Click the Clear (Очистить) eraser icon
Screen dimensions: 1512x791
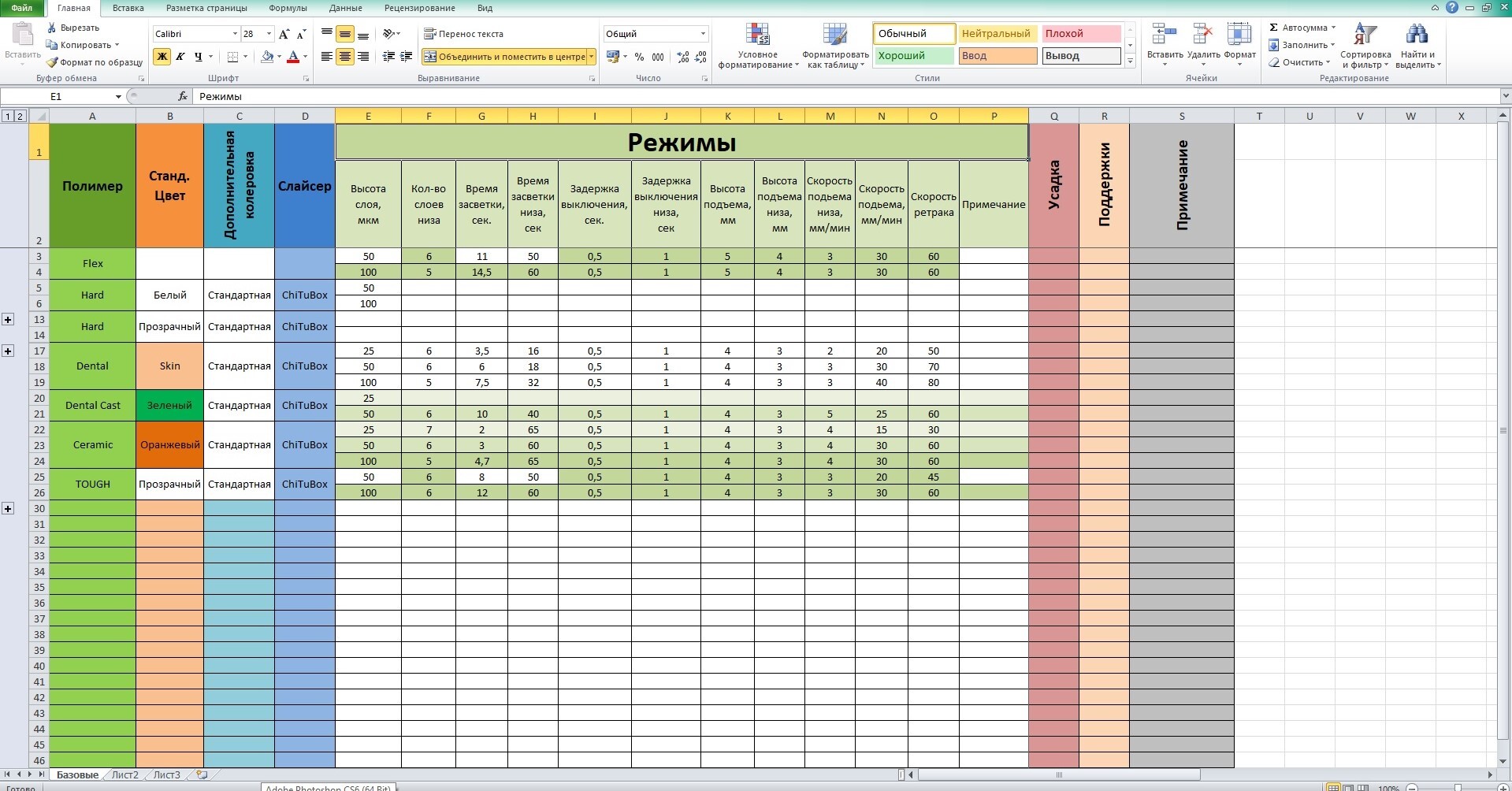pyautogui.click(x=1274, y=62)
